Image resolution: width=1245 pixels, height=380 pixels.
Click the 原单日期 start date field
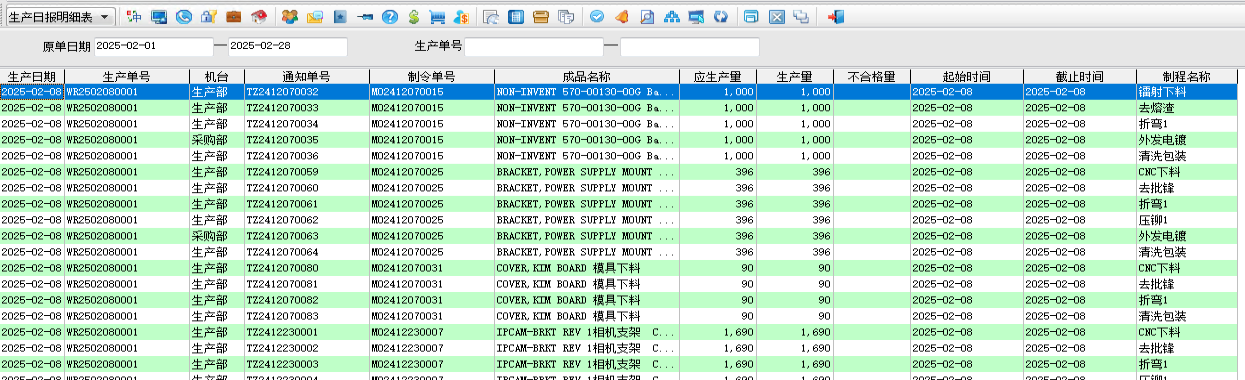(154, 46)
